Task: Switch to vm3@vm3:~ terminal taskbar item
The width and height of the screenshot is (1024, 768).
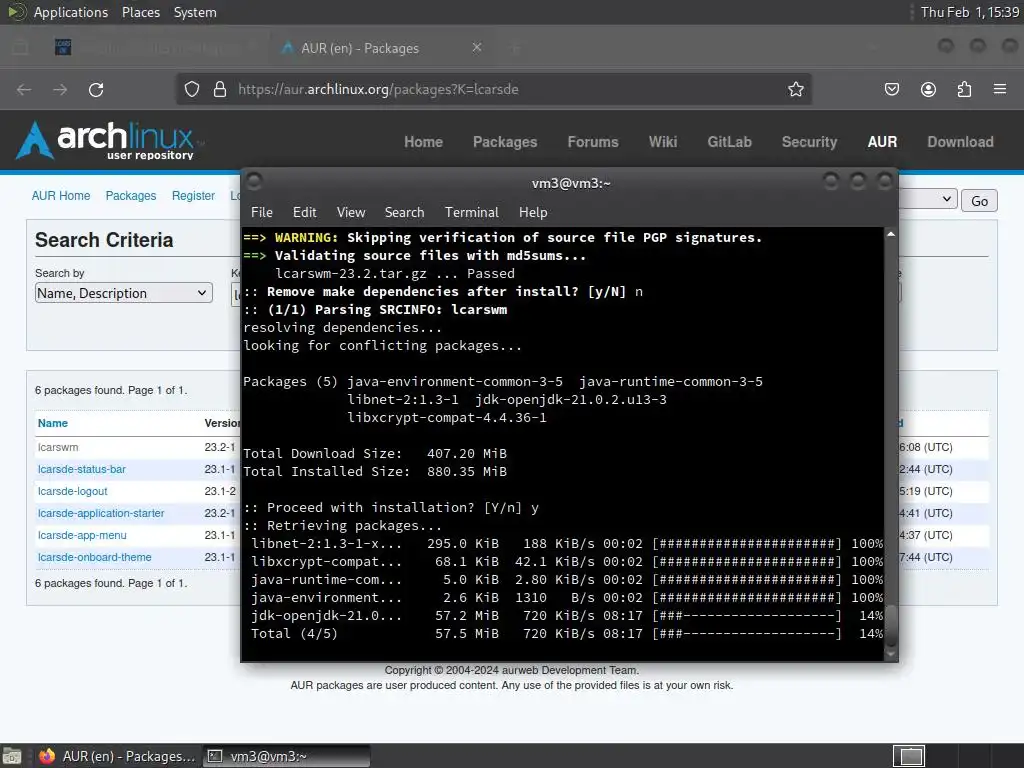Action: coord(286,756)
